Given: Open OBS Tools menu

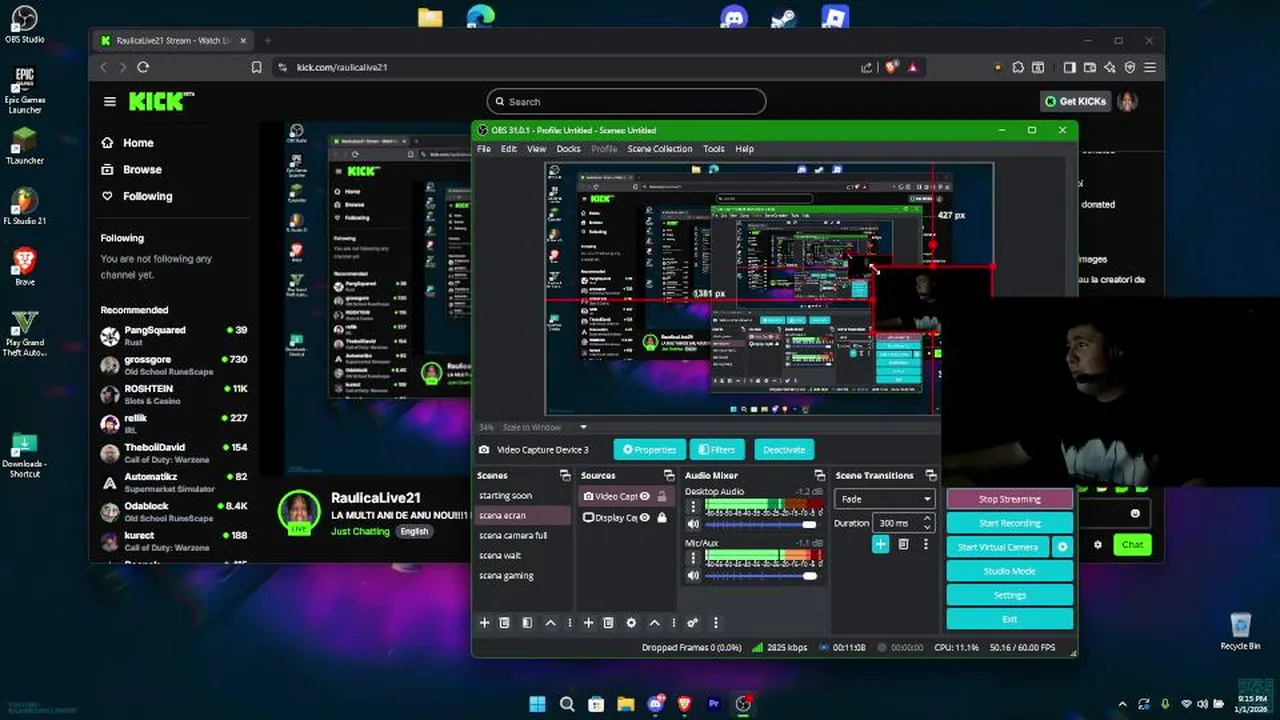Looking at the screenshot, I should (x=713, y=149).
